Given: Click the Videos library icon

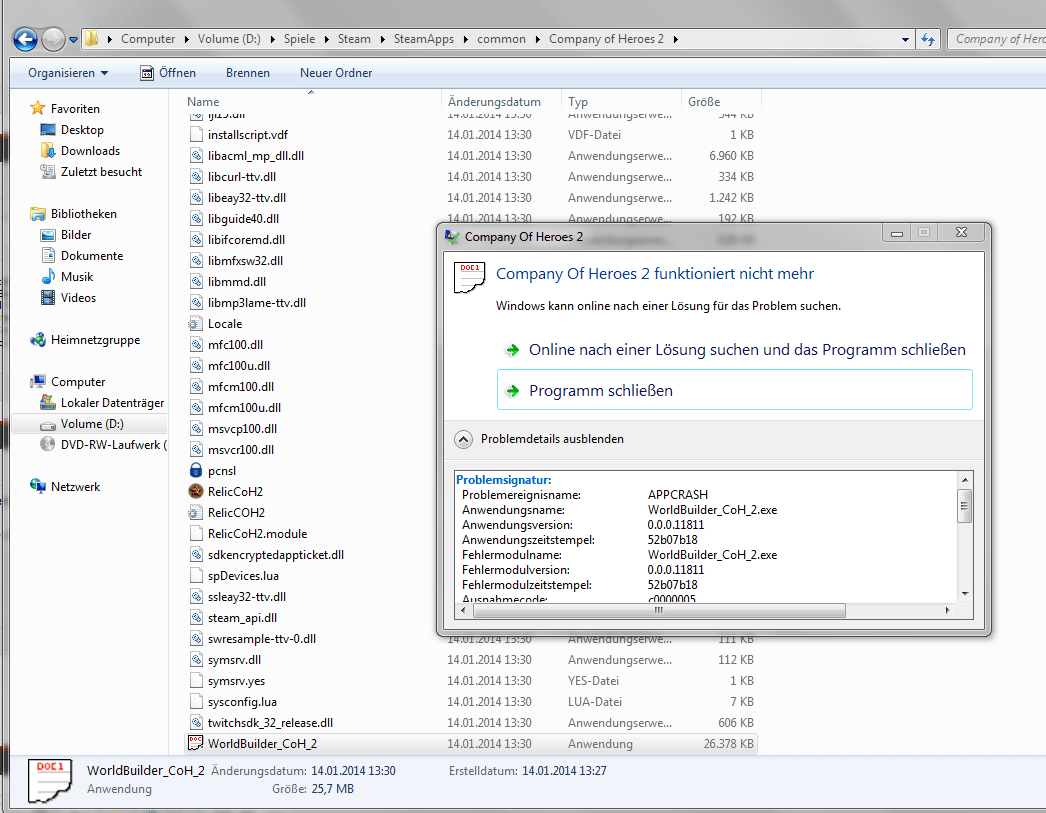Looking at the screenshot, I should [47, 297].
